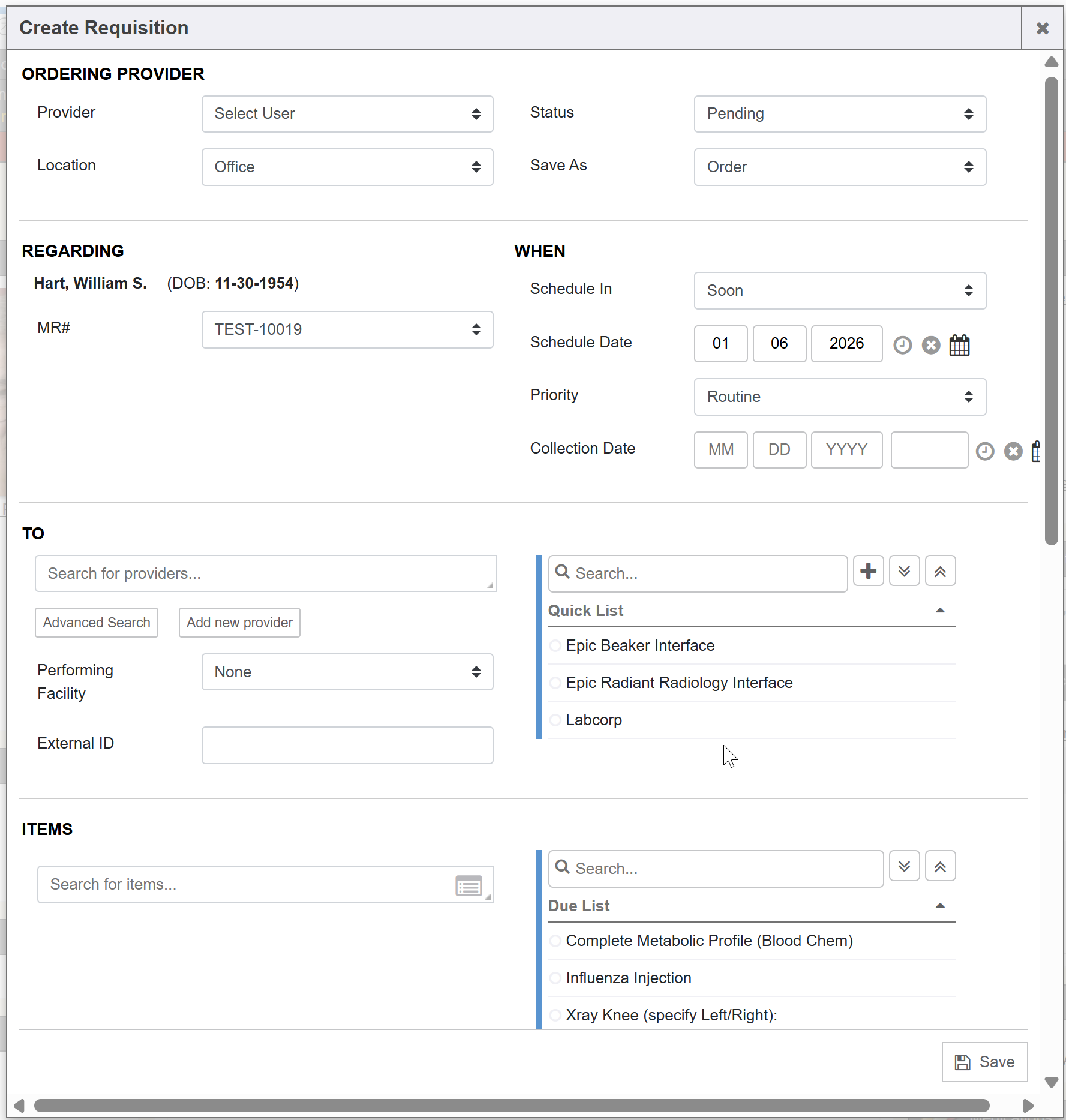Click the plus icon beside Quick List search

tap(868, 571)
